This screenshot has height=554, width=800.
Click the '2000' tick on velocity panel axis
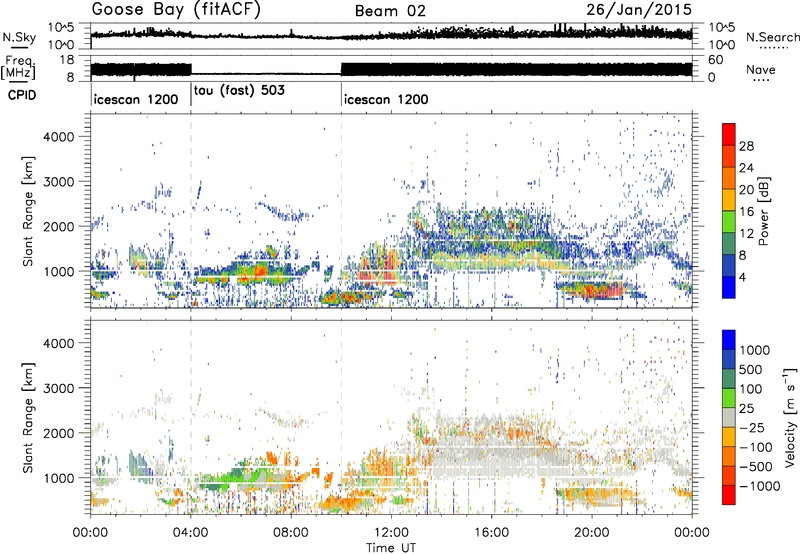click(59, 433)
